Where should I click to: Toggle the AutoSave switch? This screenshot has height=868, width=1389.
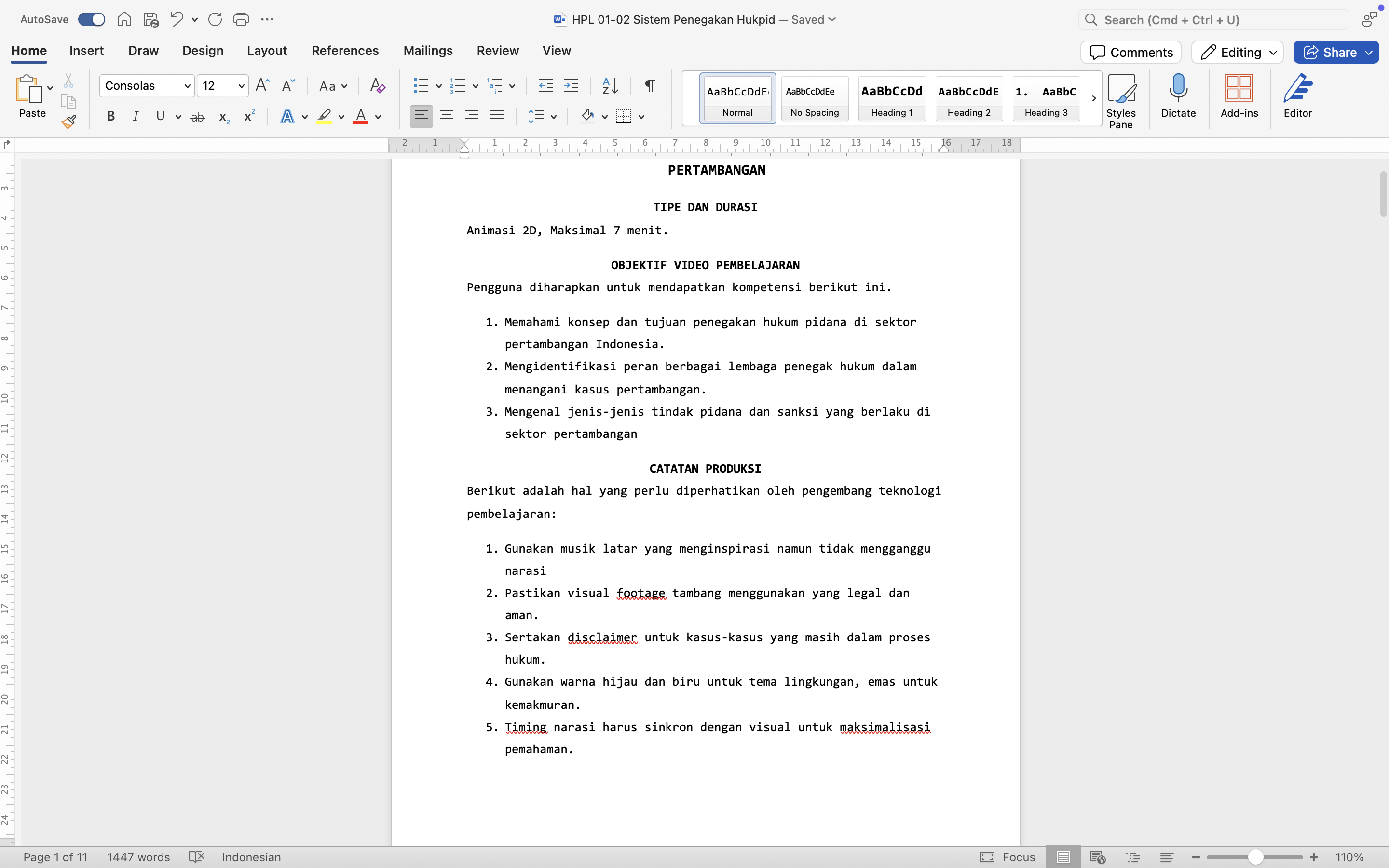[x=92, y=19]
